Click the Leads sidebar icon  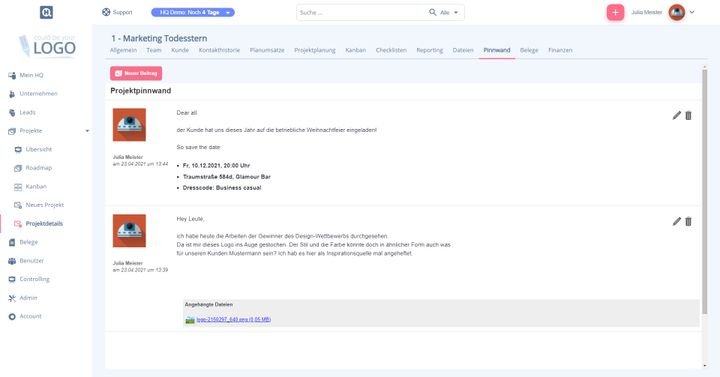pyautogui.click(x=12, y=113)
